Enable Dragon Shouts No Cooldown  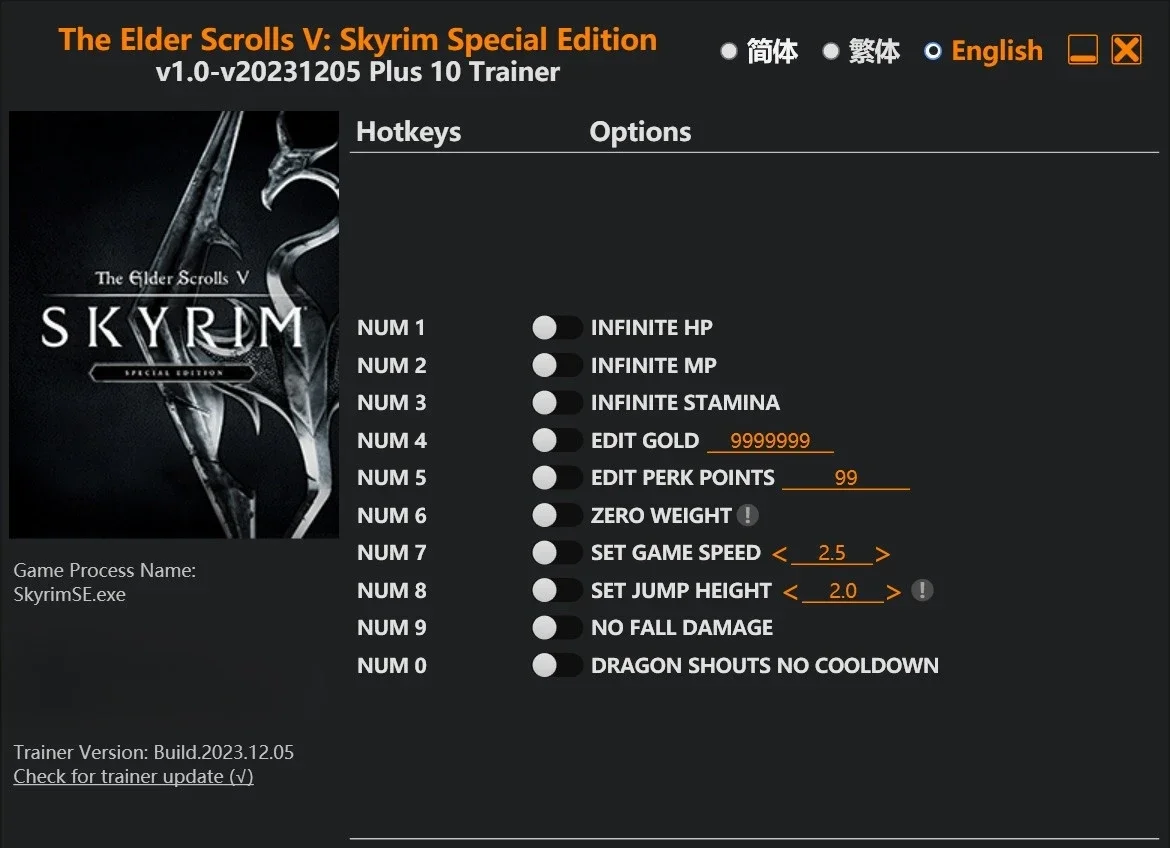tap(557, 665)
